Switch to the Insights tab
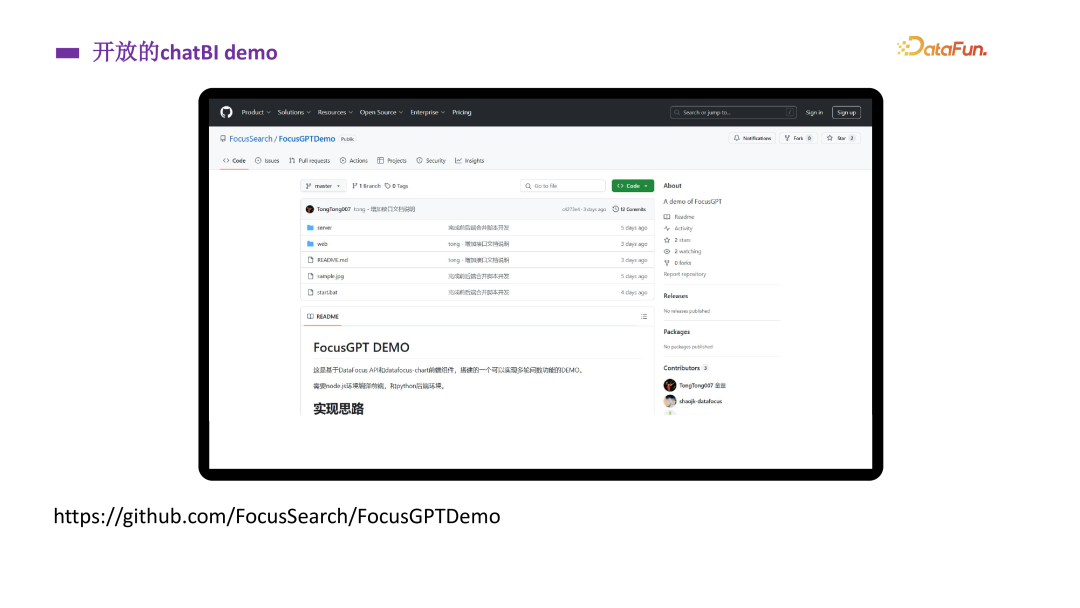The width and height of the screenshot is (1080, 608). pos(470,160)
